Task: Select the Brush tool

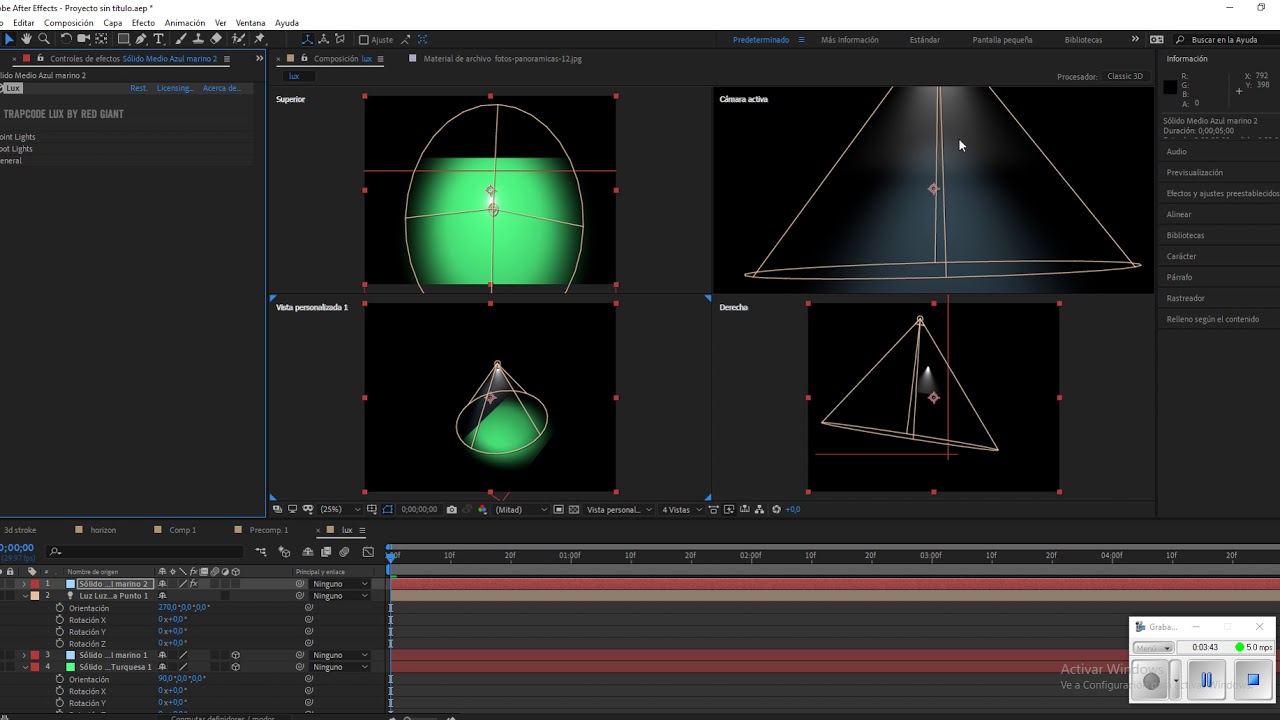Action: pyautogui.click(x=182, y=39)
